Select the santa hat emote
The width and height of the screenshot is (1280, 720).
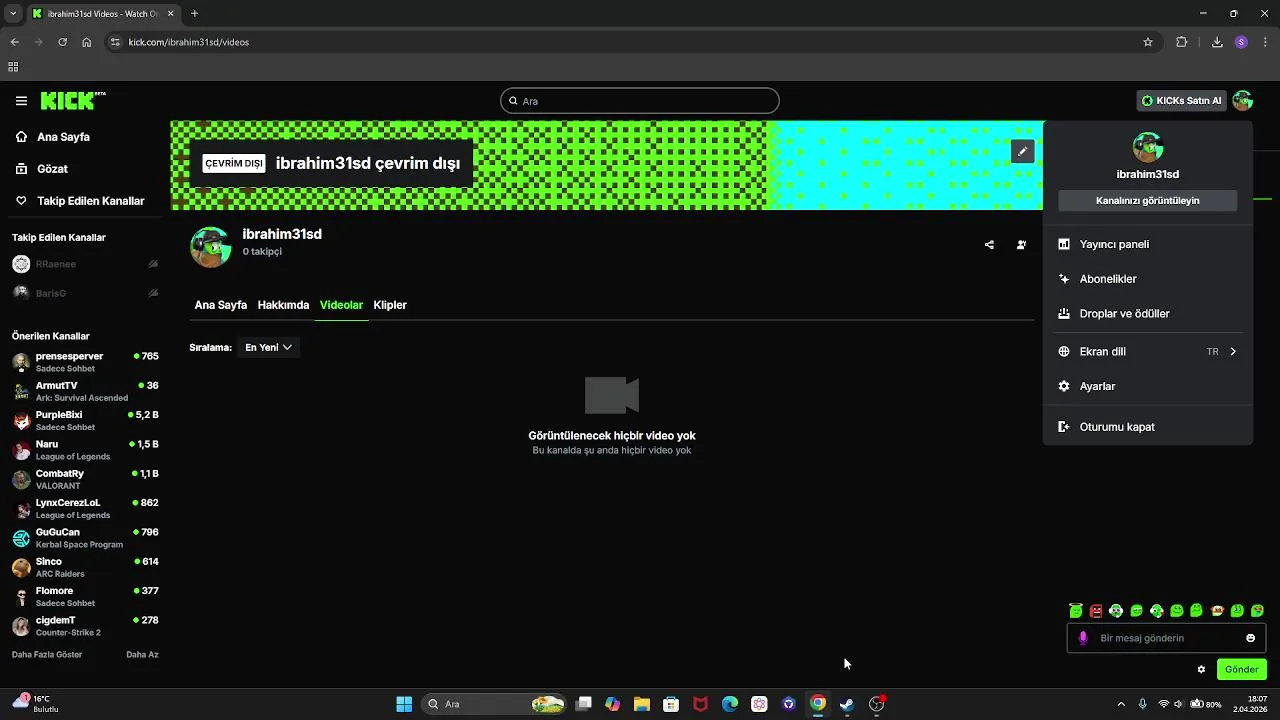tap(1217, 610)
